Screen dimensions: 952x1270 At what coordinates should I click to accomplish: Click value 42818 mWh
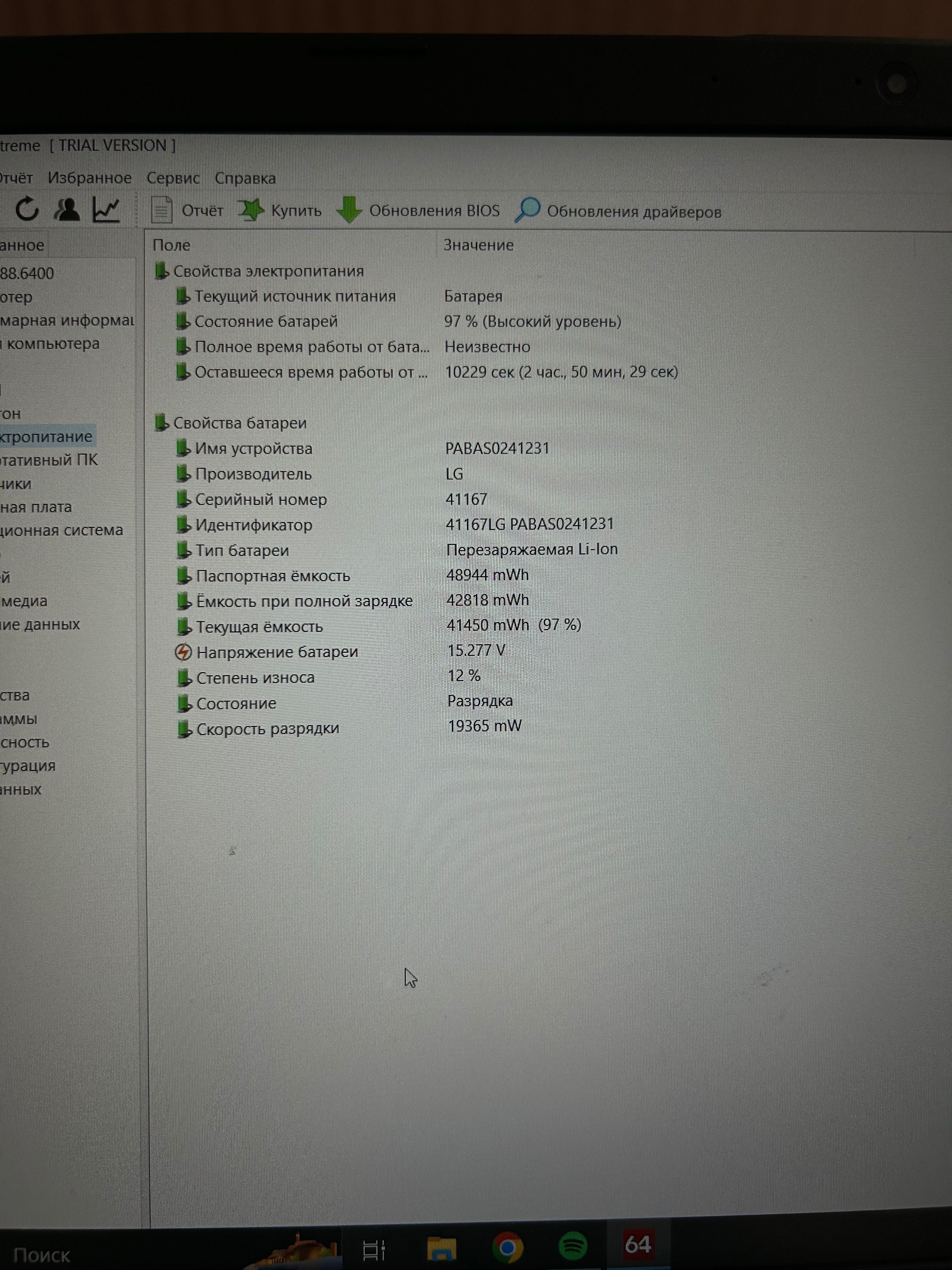coord(487,600)
